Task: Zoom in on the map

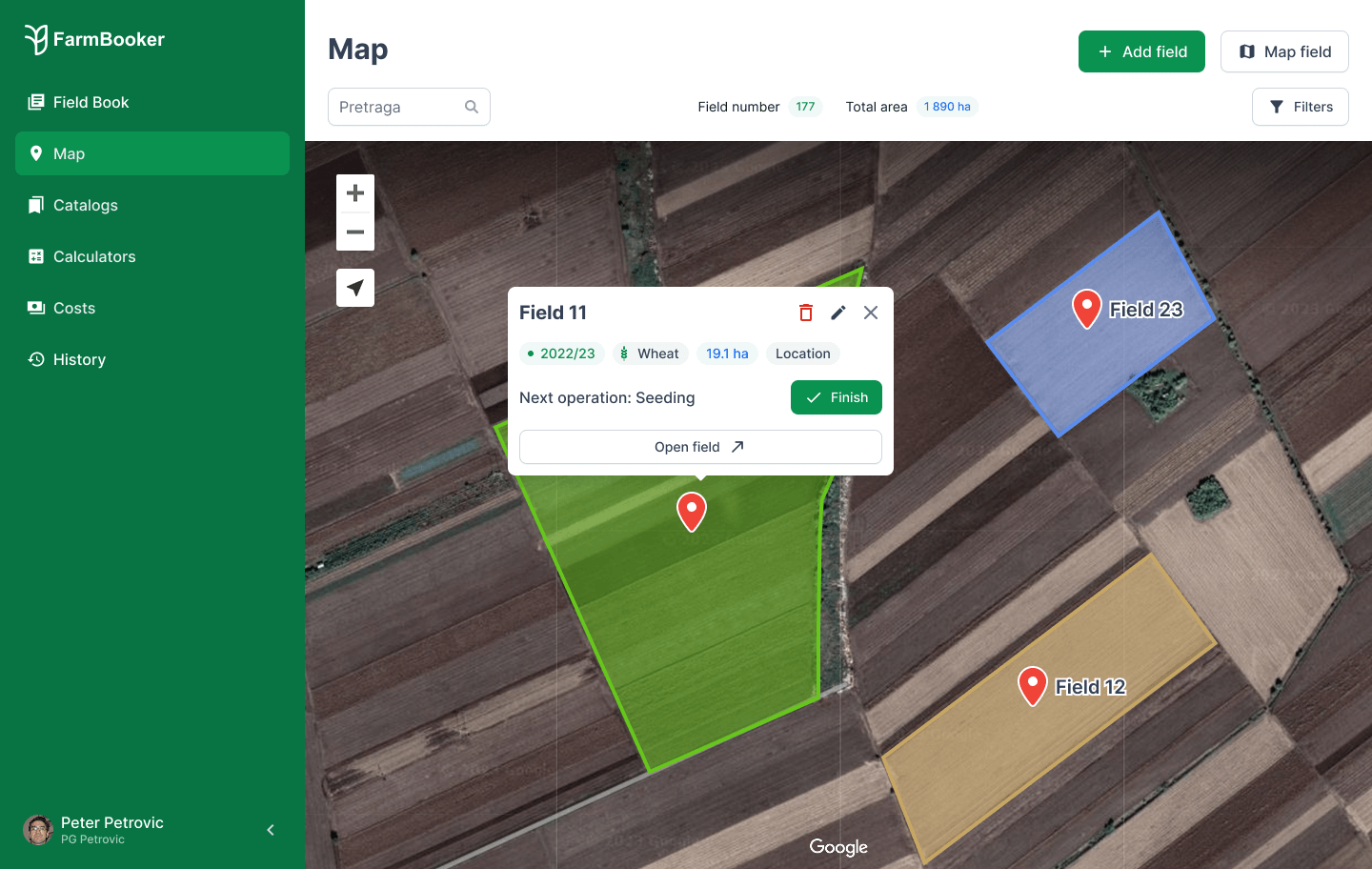Action: 355,193
